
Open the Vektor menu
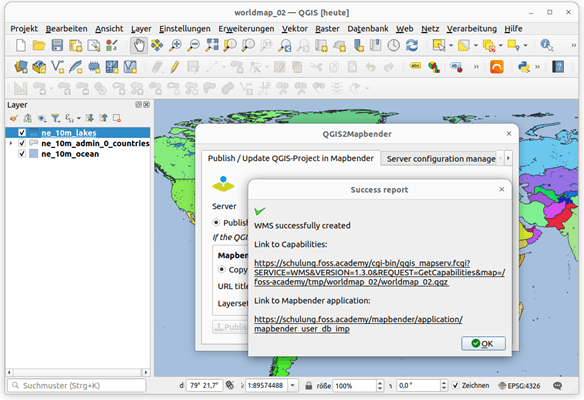tap(294, 29)
